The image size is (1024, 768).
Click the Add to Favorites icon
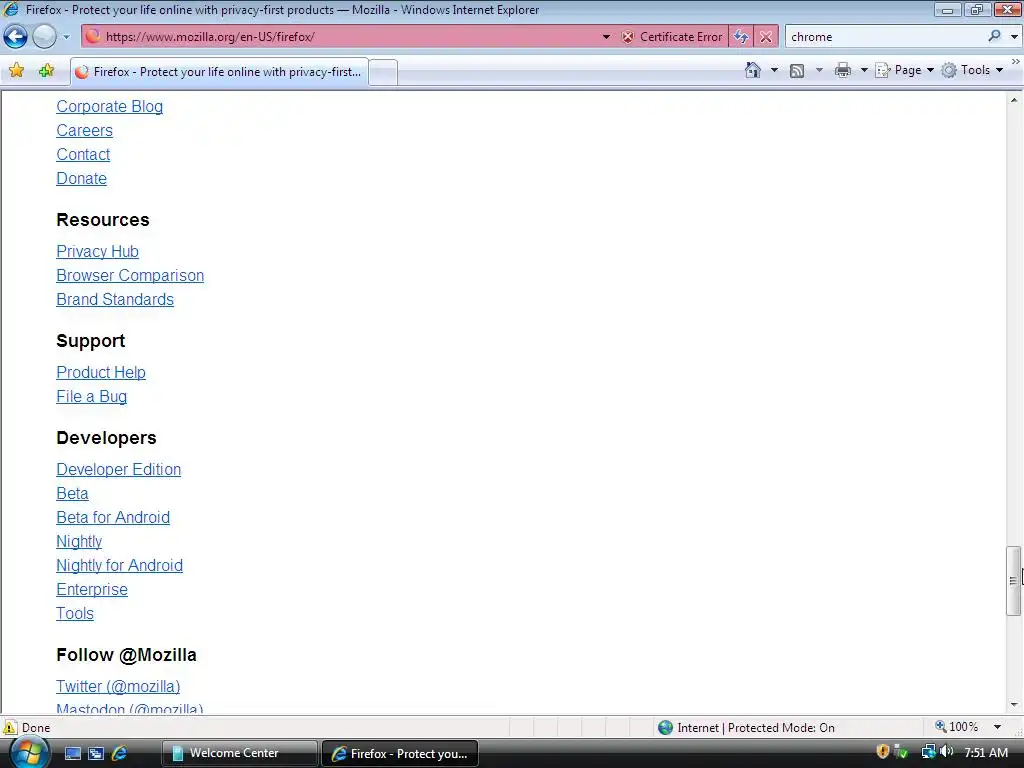[46, 71]
